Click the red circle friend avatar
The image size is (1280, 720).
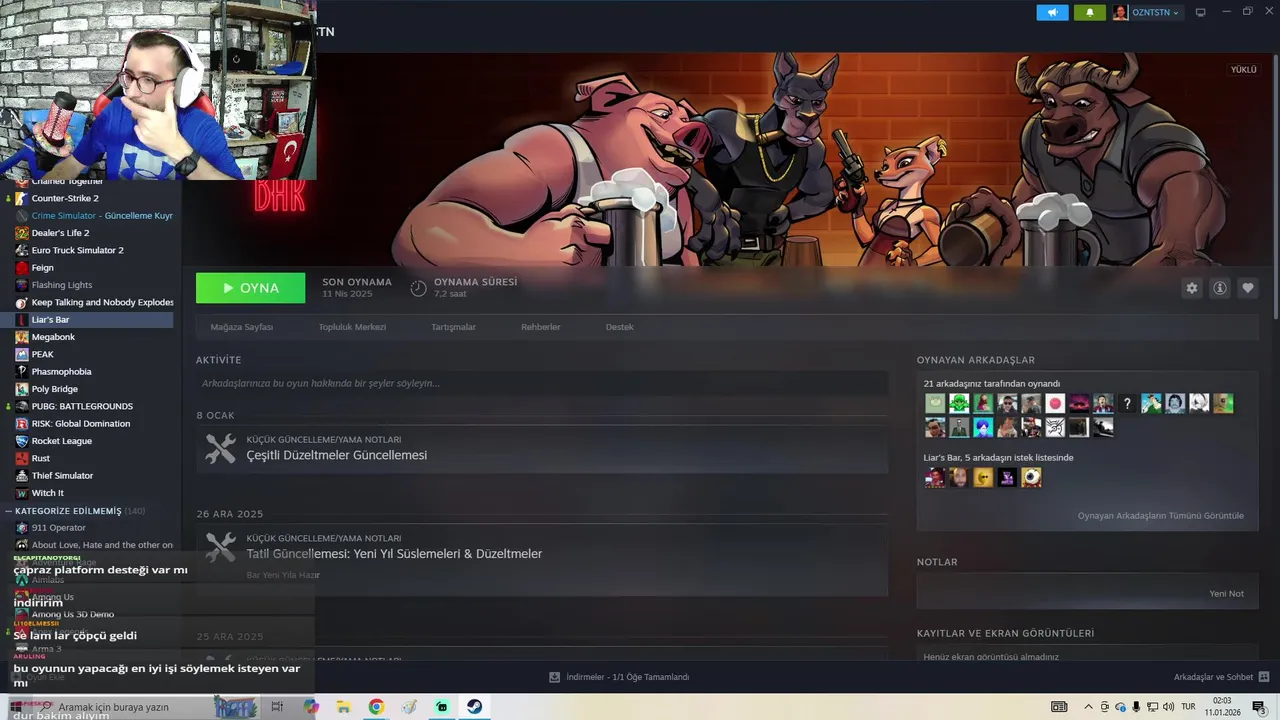(x=1055, y=403)
